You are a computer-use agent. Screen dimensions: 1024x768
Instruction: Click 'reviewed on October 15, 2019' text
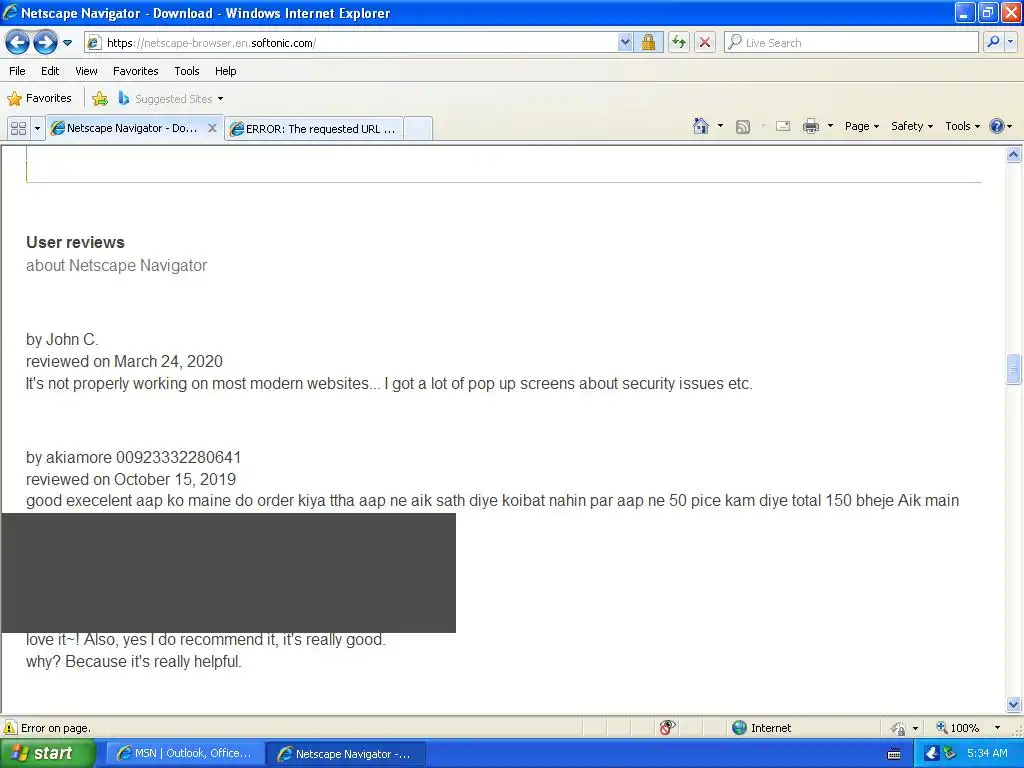(x=131, y=479)
